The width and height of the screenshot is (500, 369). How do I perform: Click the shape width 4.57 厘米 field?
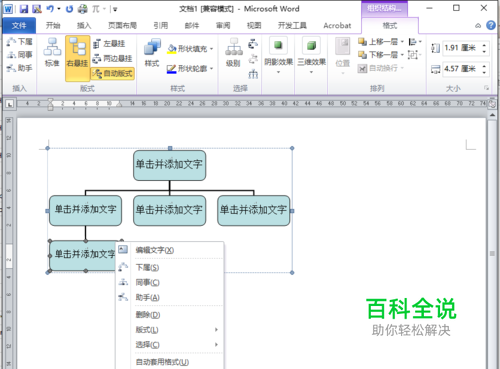coord(462,69)
